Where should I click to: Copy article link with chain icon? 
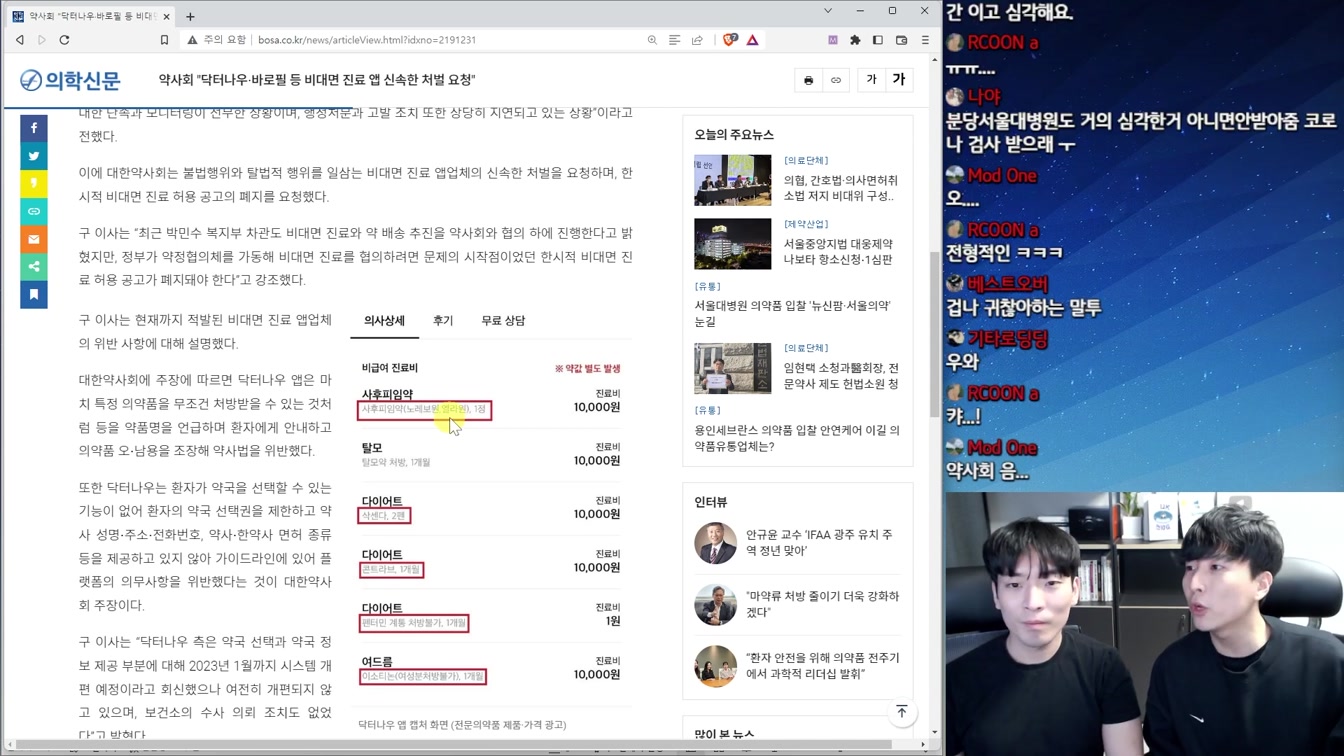pos(836,80)
